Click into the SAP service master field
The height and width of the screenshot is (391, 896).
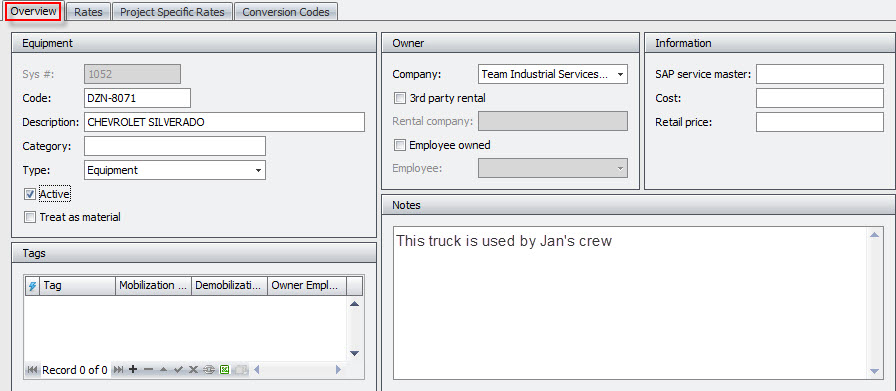tap(819, 74)
